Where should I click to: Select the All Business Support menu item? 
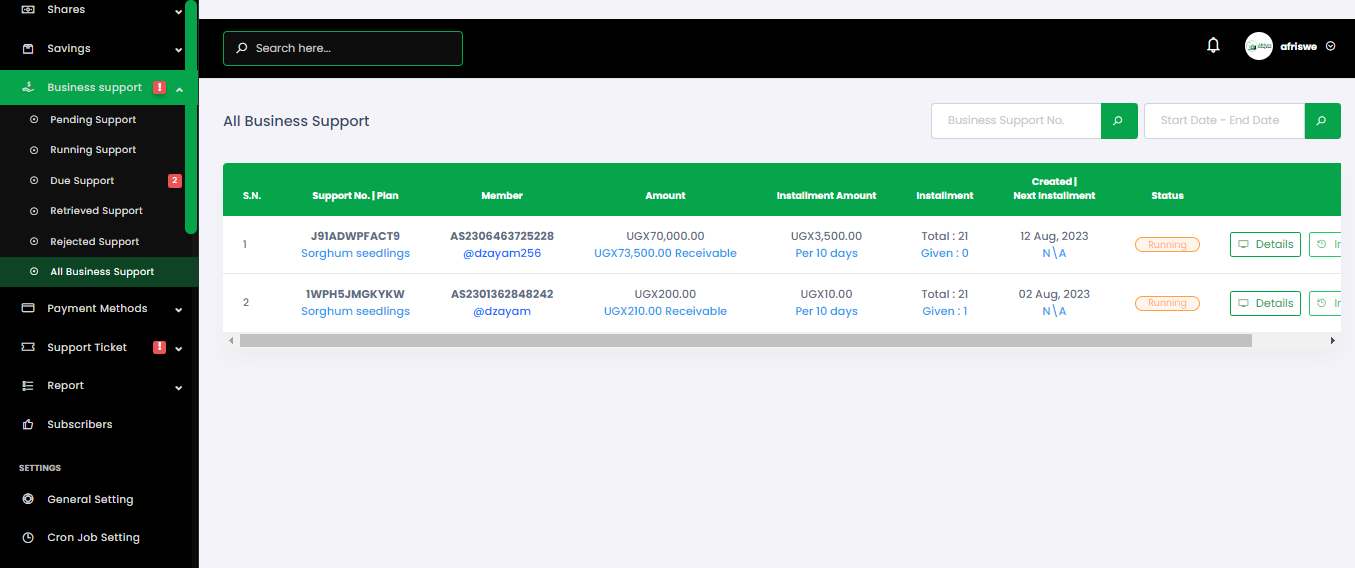98,272
